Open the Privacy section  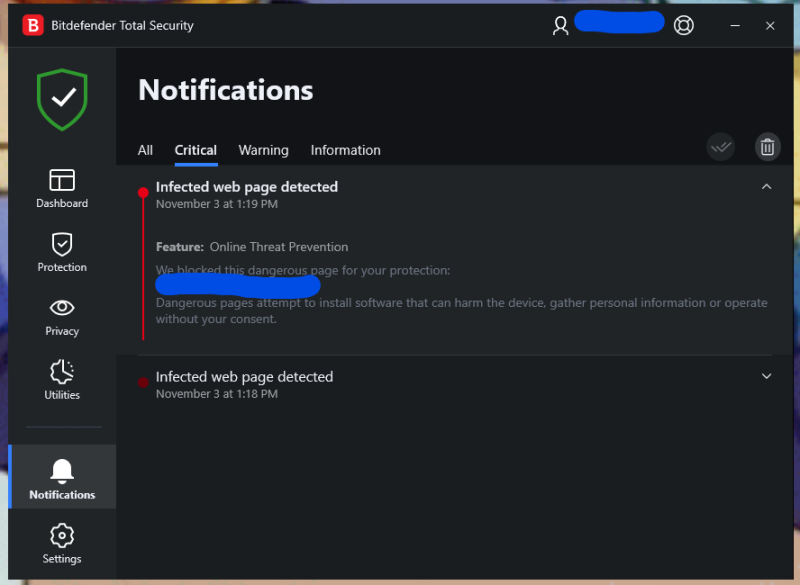click(x=62, y=317)
